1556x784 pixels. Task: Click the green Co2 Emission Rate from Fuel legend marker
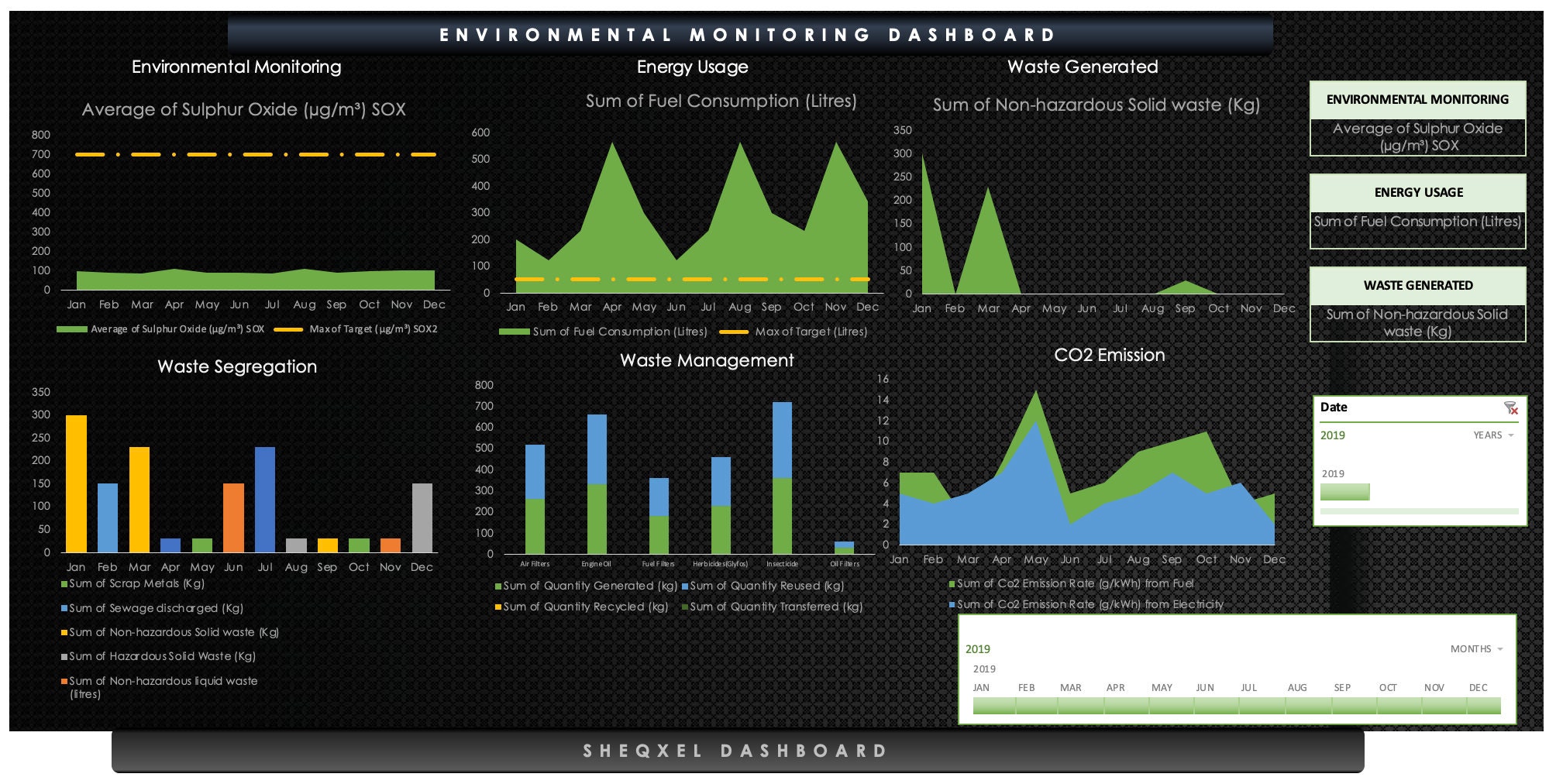click(952, 583)
